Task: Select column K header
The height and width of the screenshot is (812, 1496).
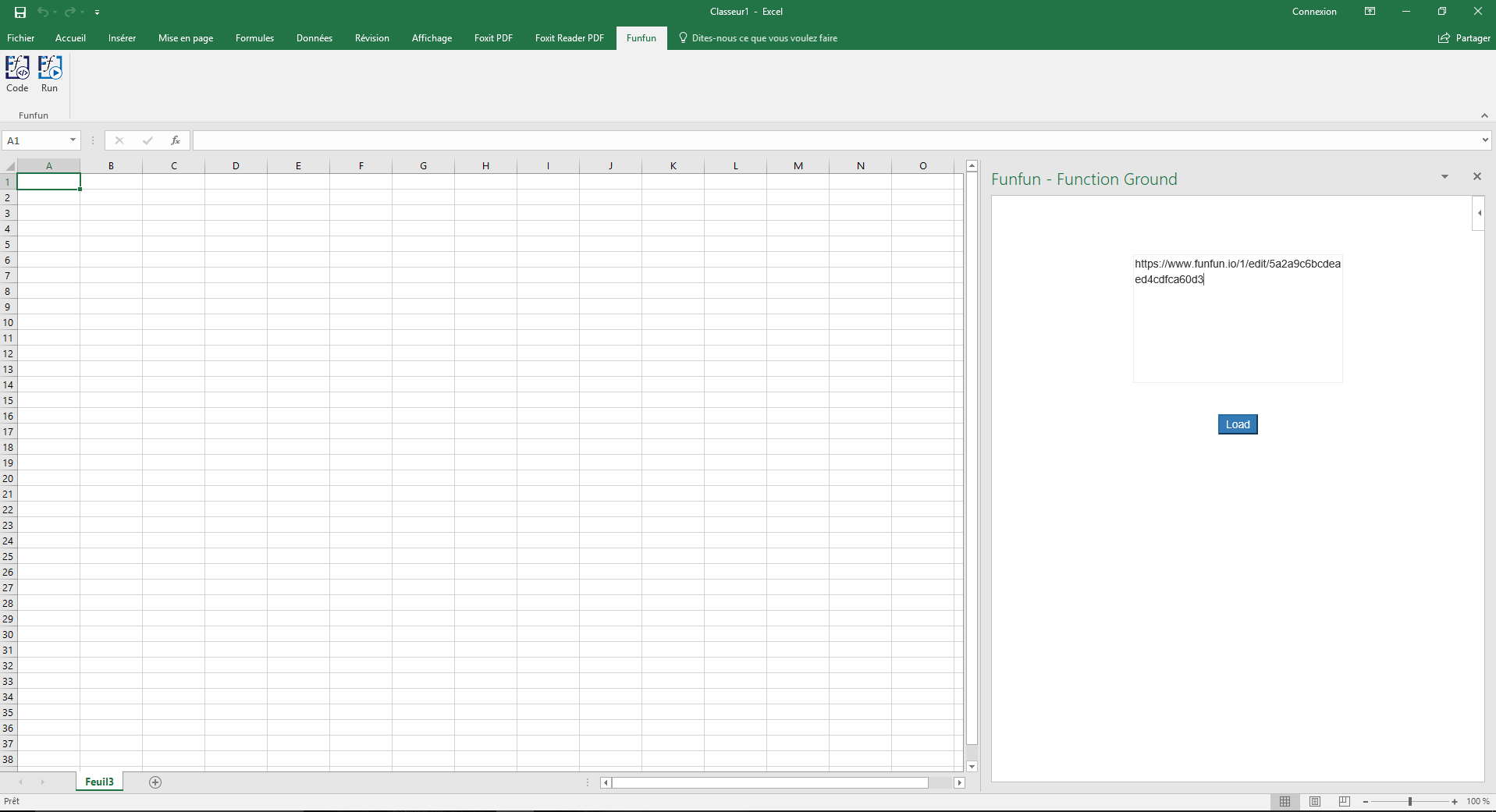Action: (673, 166)
